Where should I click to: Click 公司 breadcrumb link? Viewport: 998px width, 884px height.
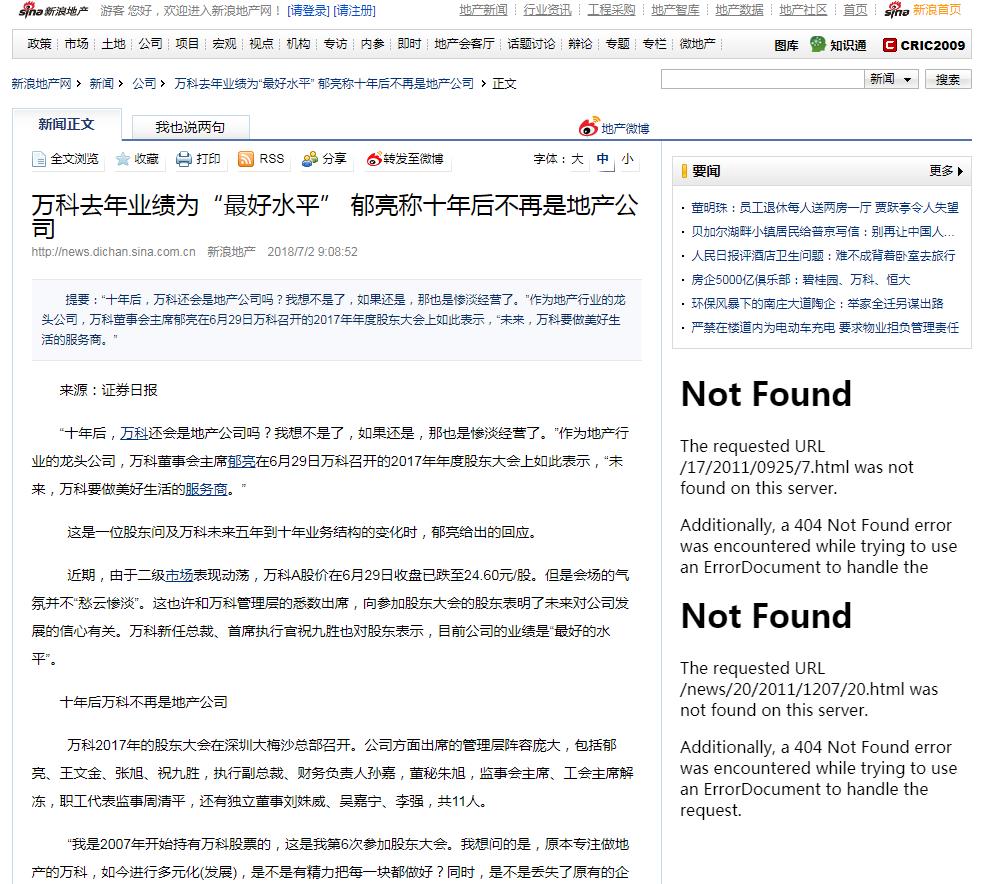[144, 83]
